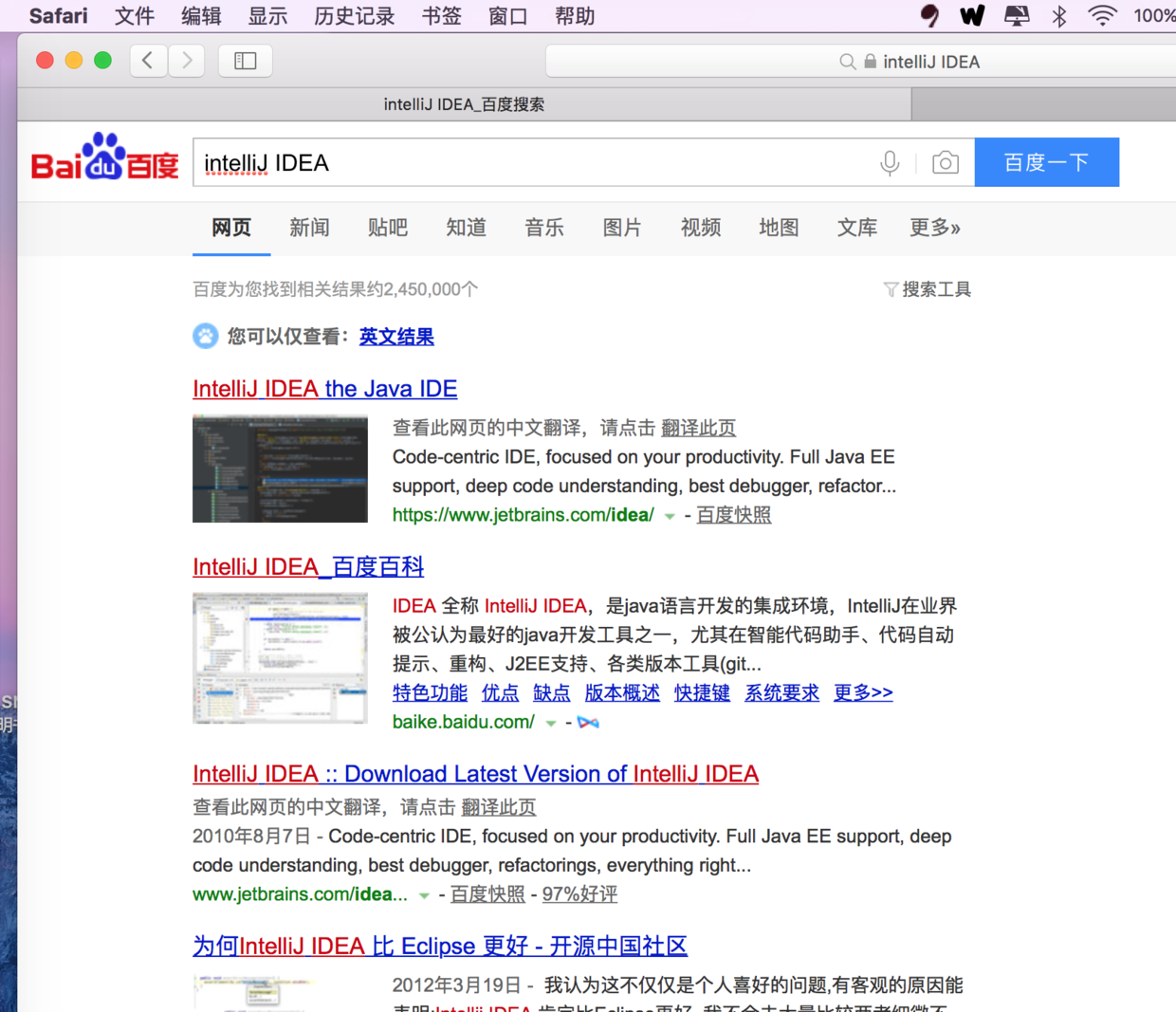Viewport: 1176px width, 1012px height.
Task: Open the 版本概述 sublink
Action: click(622, 693)
